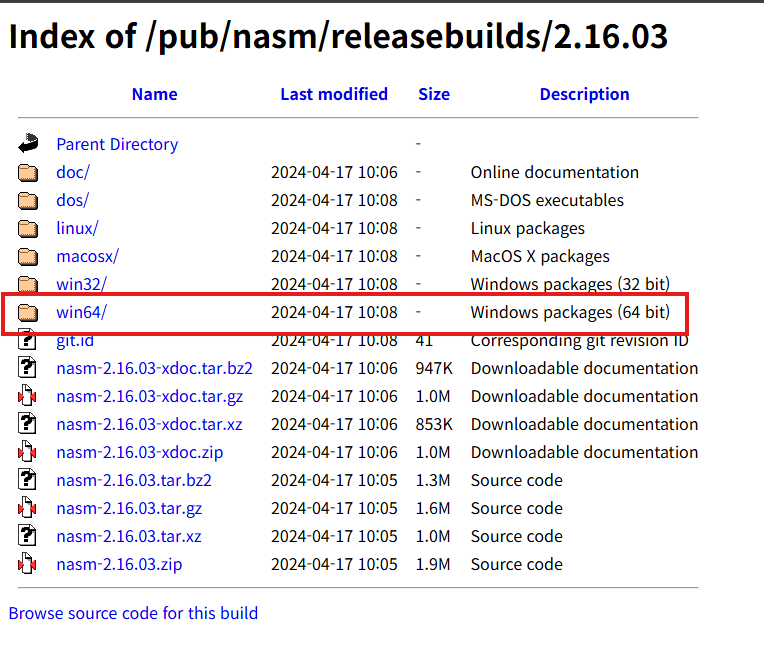Click the 1.3M size value
The width and height of the screenshot is (764, 656).
pyautogui.click(x=433, y=480)
